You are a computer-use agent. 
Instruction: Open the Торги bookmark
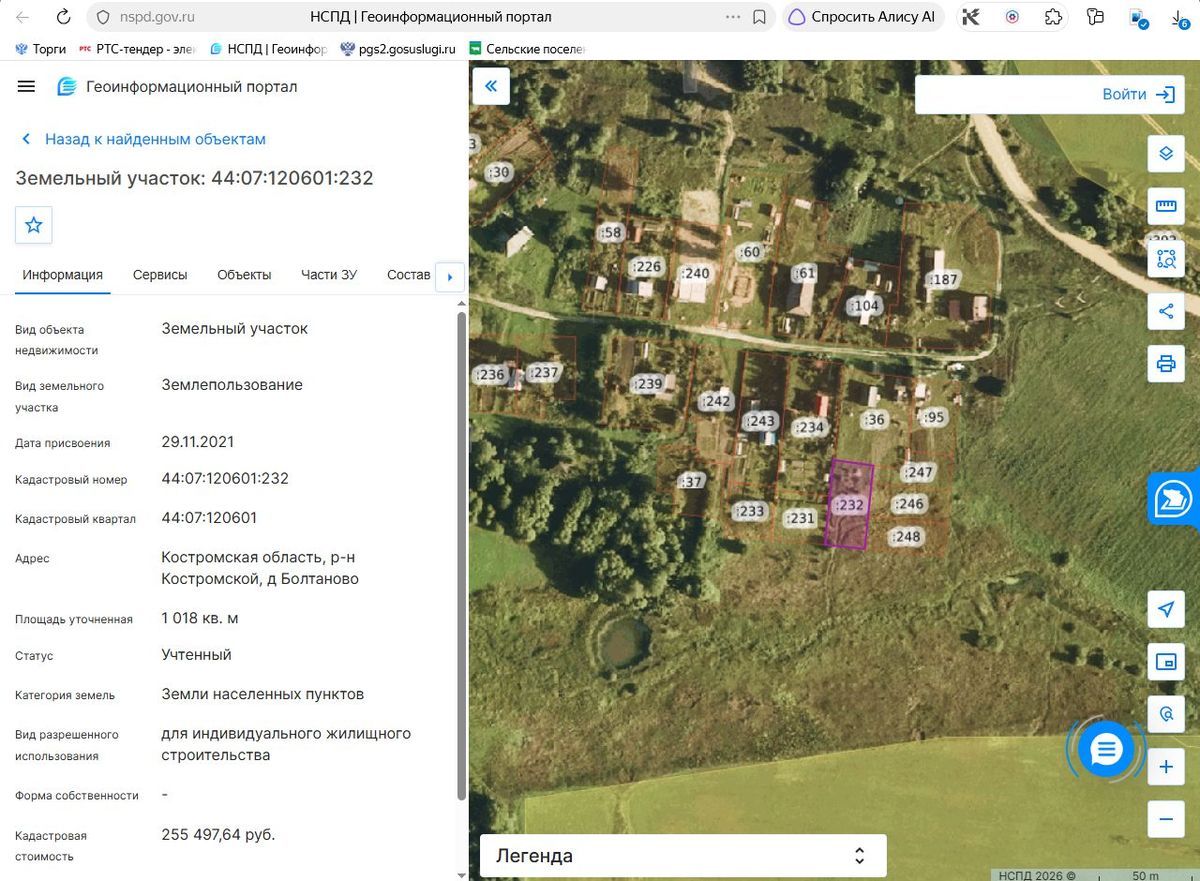pyautogui.click(x=41, y=48)
